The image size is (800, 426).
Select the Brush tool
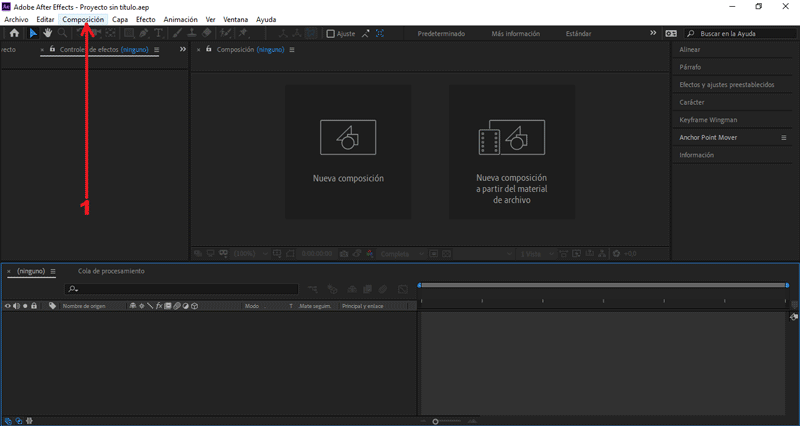click(177, 33)
